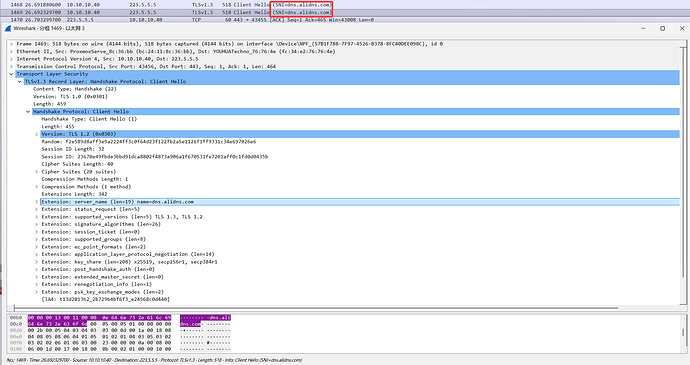
Task: Expand the server_name extension row
Action: point(37,202)
